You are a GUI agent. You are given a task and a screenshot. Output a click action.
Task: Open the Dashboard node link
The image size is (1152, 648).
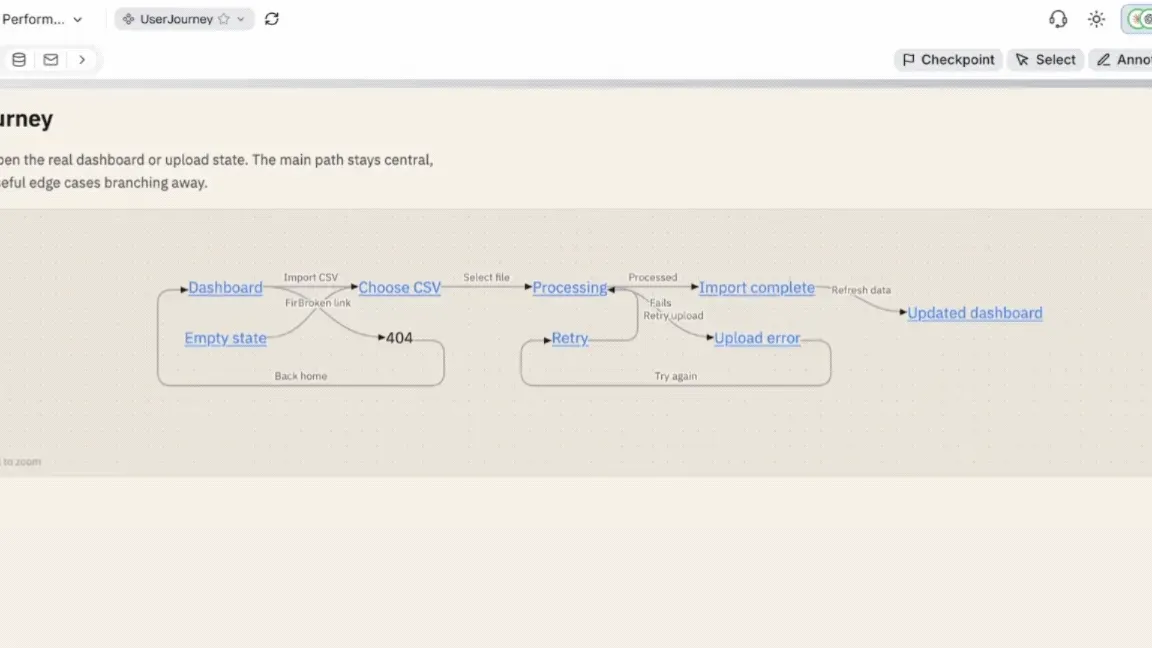pos(226,287)
